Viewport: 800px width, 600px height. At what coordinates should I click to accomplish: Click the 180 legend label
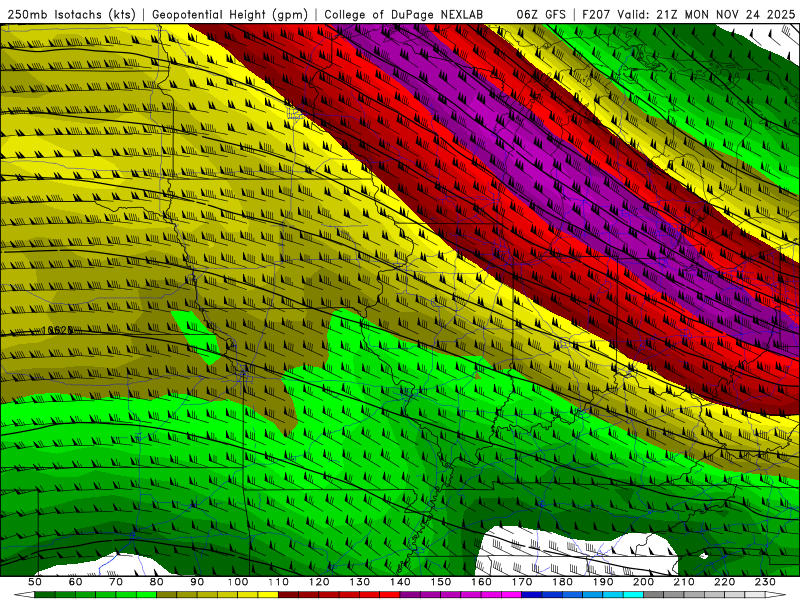point(563,582)
